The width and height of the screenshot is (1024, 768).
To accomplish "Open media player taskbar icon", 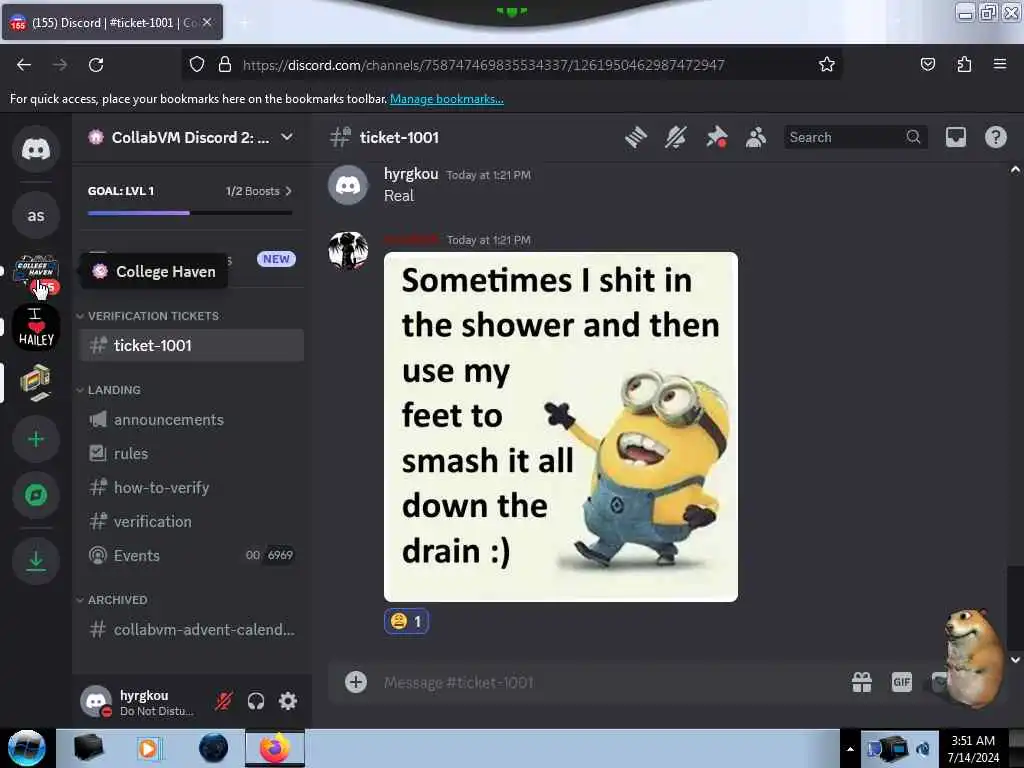I will pyautogui.click(x=148, y=748).
